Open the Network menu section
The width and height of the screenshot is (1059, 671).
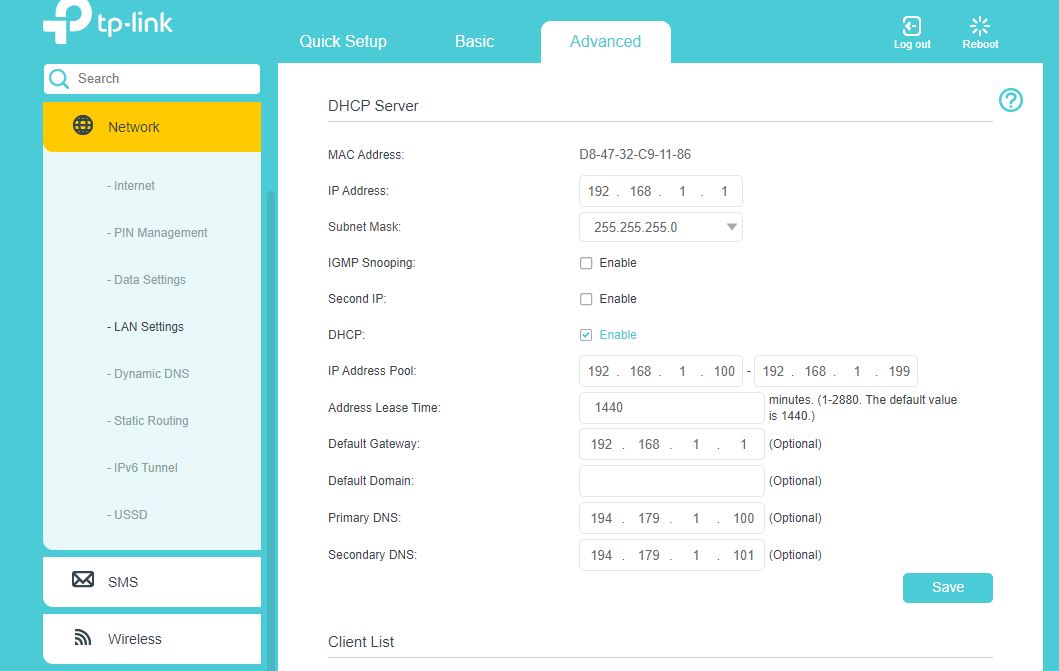coord(152,127)
